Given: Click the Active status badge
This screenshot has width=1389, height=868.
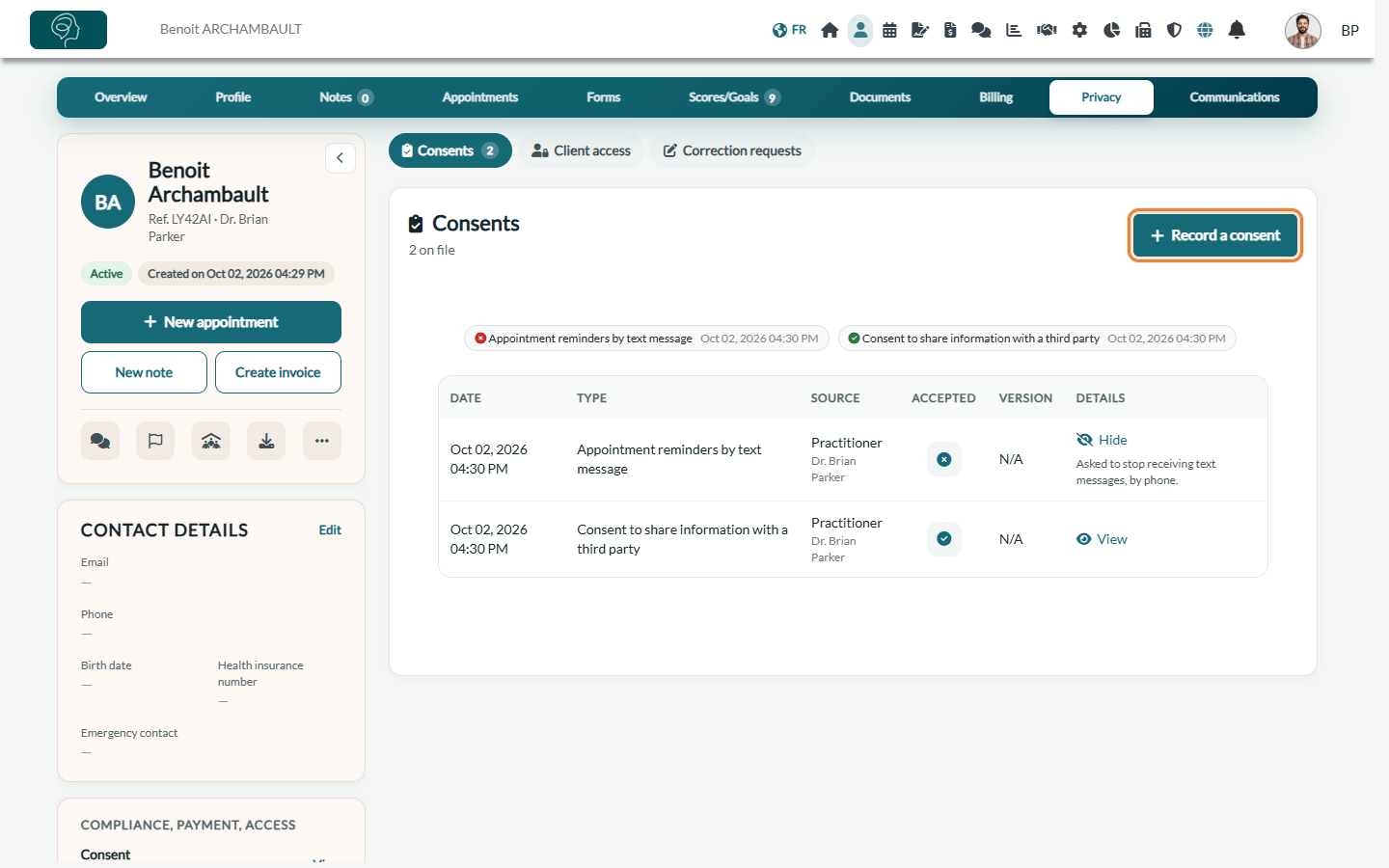Looking at the screenshot, I should pyautogui.click(x=106, y=274).
